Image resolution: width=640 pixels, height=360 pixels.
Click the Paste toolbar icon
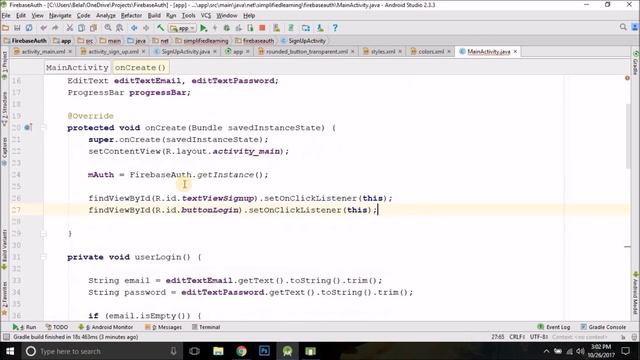pos(93,28)
